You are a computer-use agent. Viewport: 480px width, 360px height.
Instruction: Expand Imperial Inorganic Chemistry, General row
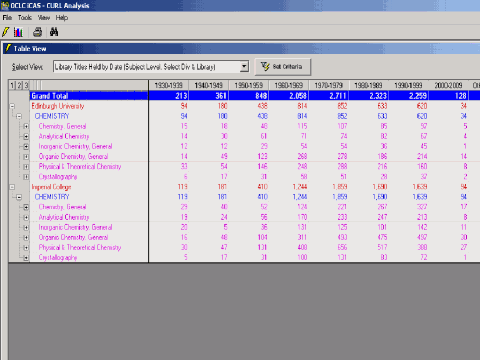[x=26, y=228]
